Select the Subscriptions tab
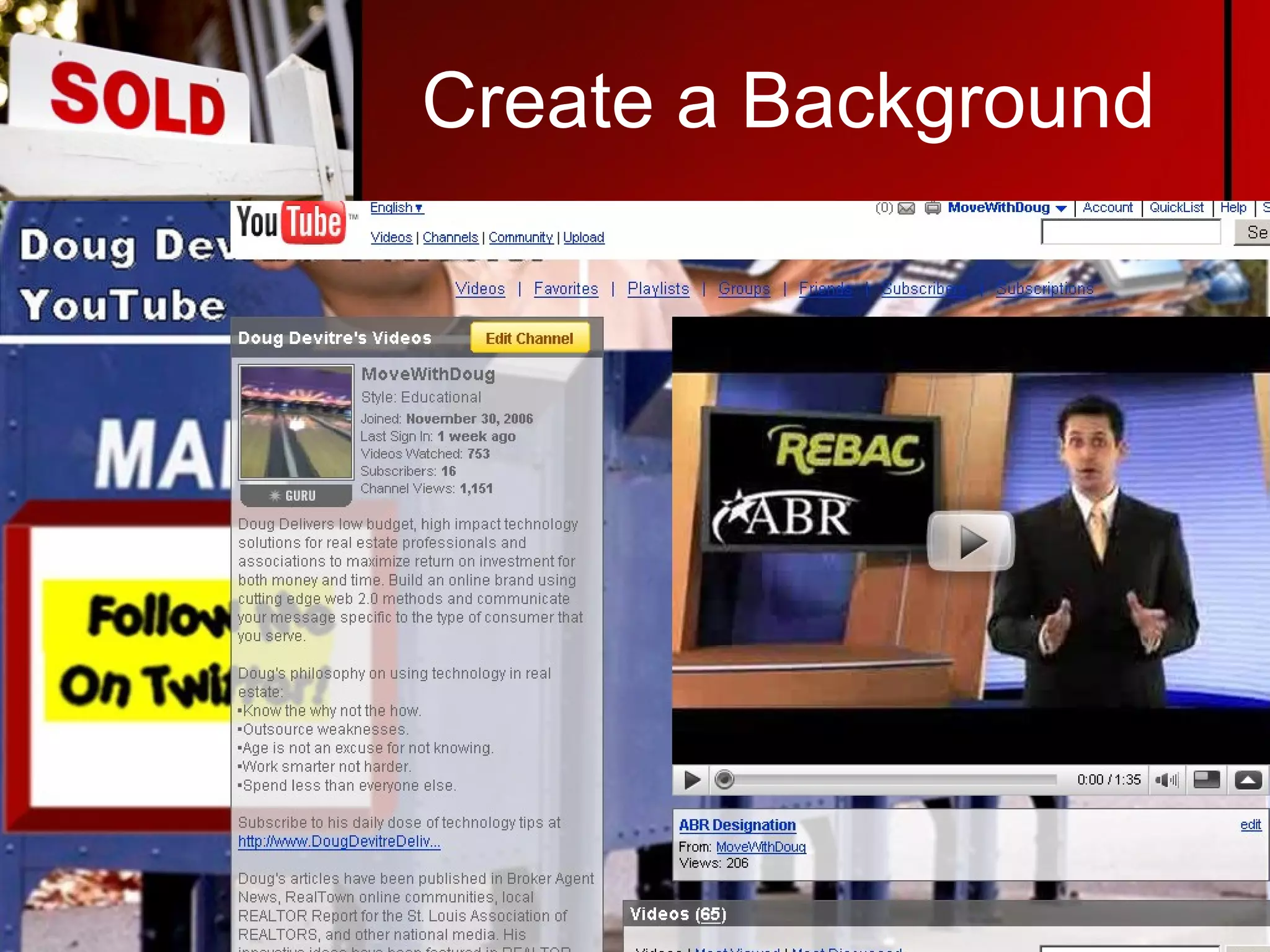The image size is (1270, 952). 1045,289
